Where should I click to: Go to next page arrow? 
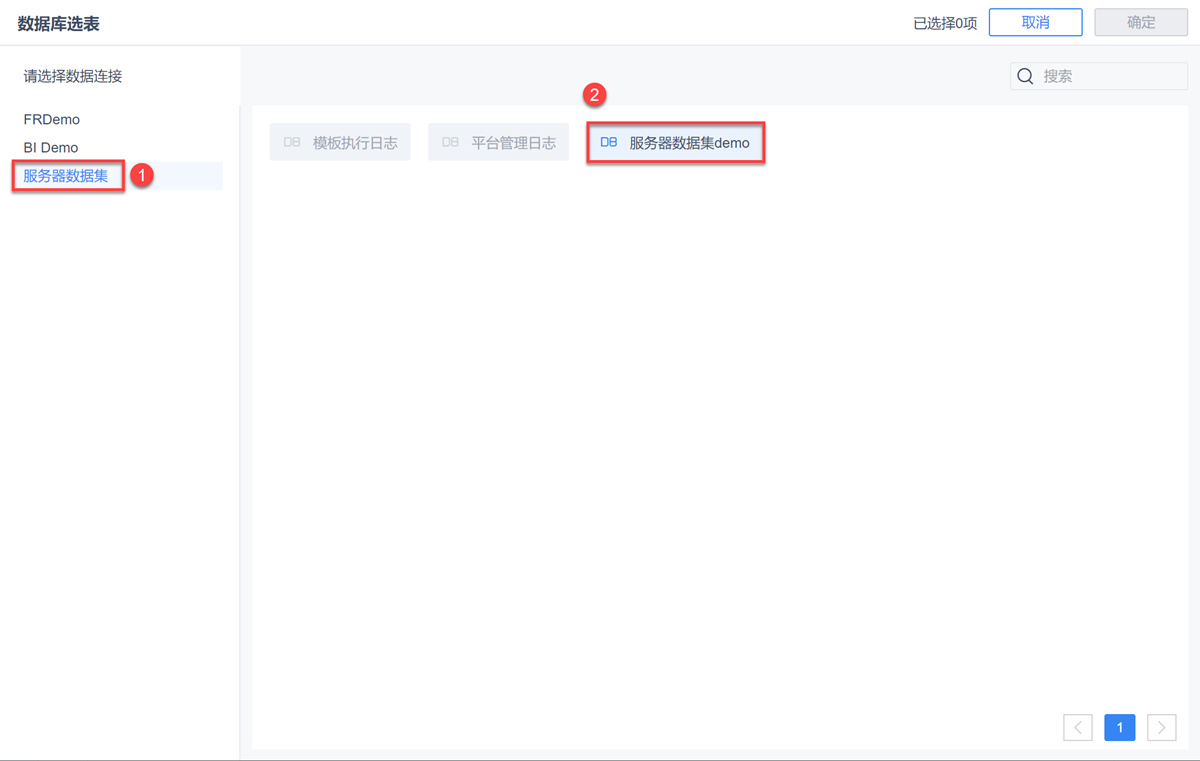tap(1161, 728)
